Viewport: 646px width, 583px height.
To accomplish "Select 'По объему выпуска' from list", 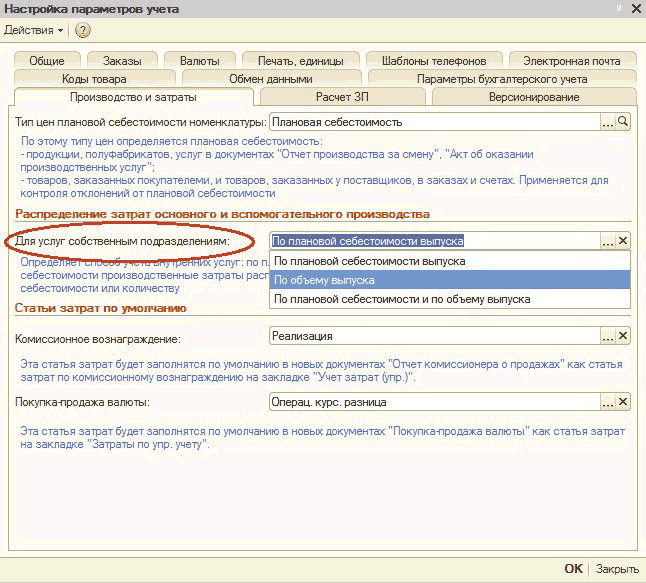I will 324,280.
